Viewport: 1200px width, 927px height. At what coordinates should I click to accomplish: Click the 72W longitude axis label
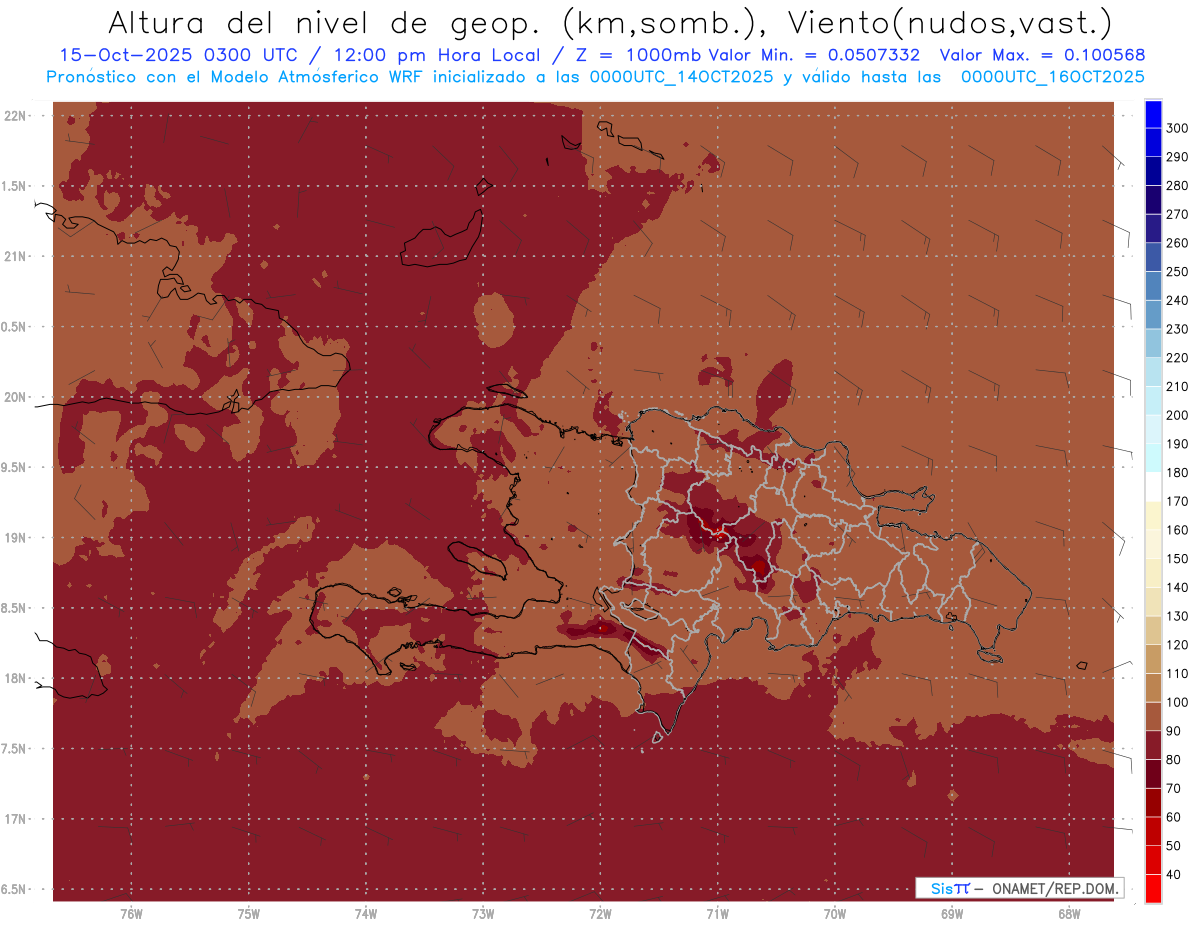coord(600,914)
